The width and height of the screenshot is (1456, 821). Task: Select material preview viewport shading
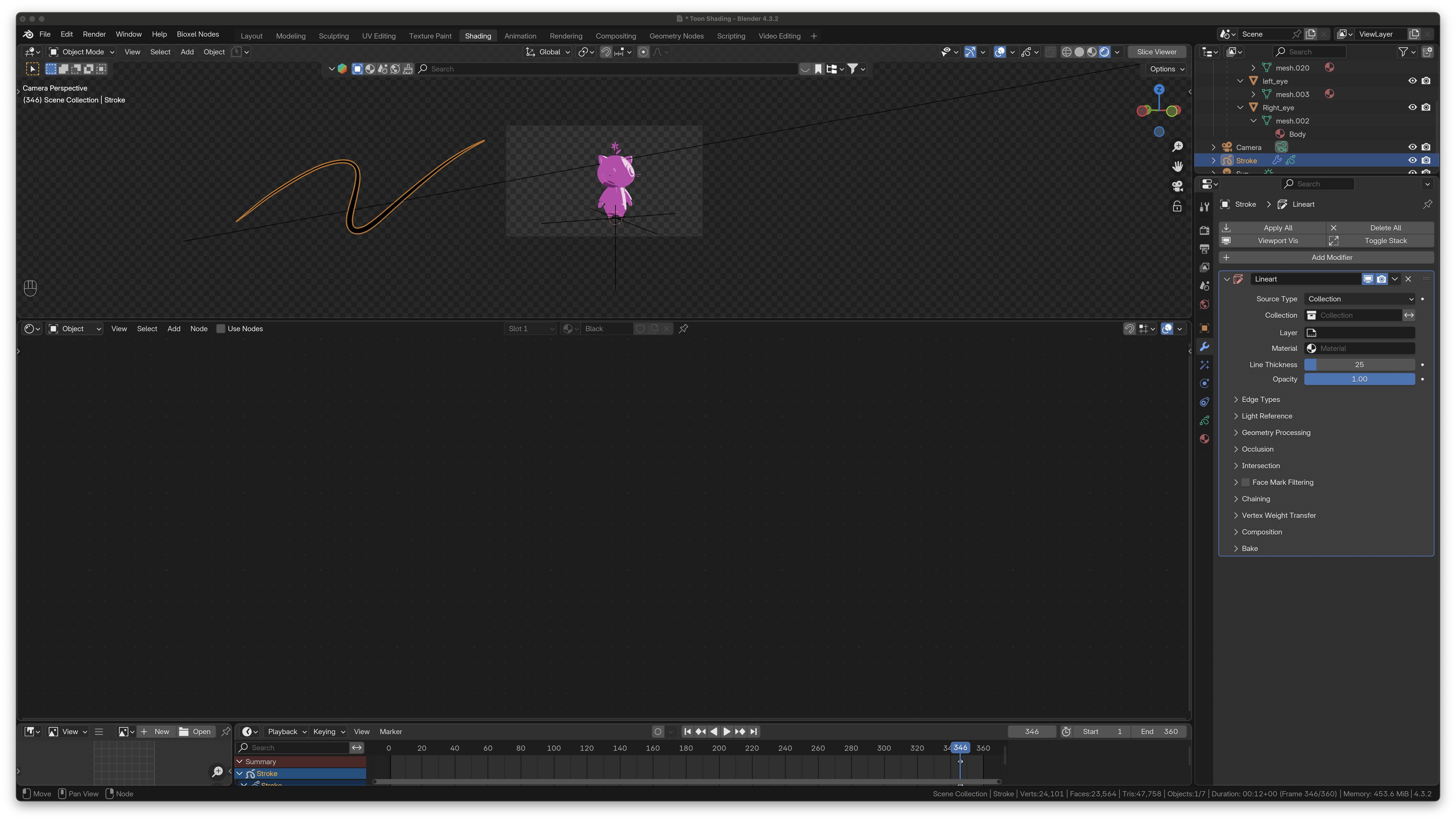(1092, 52)
